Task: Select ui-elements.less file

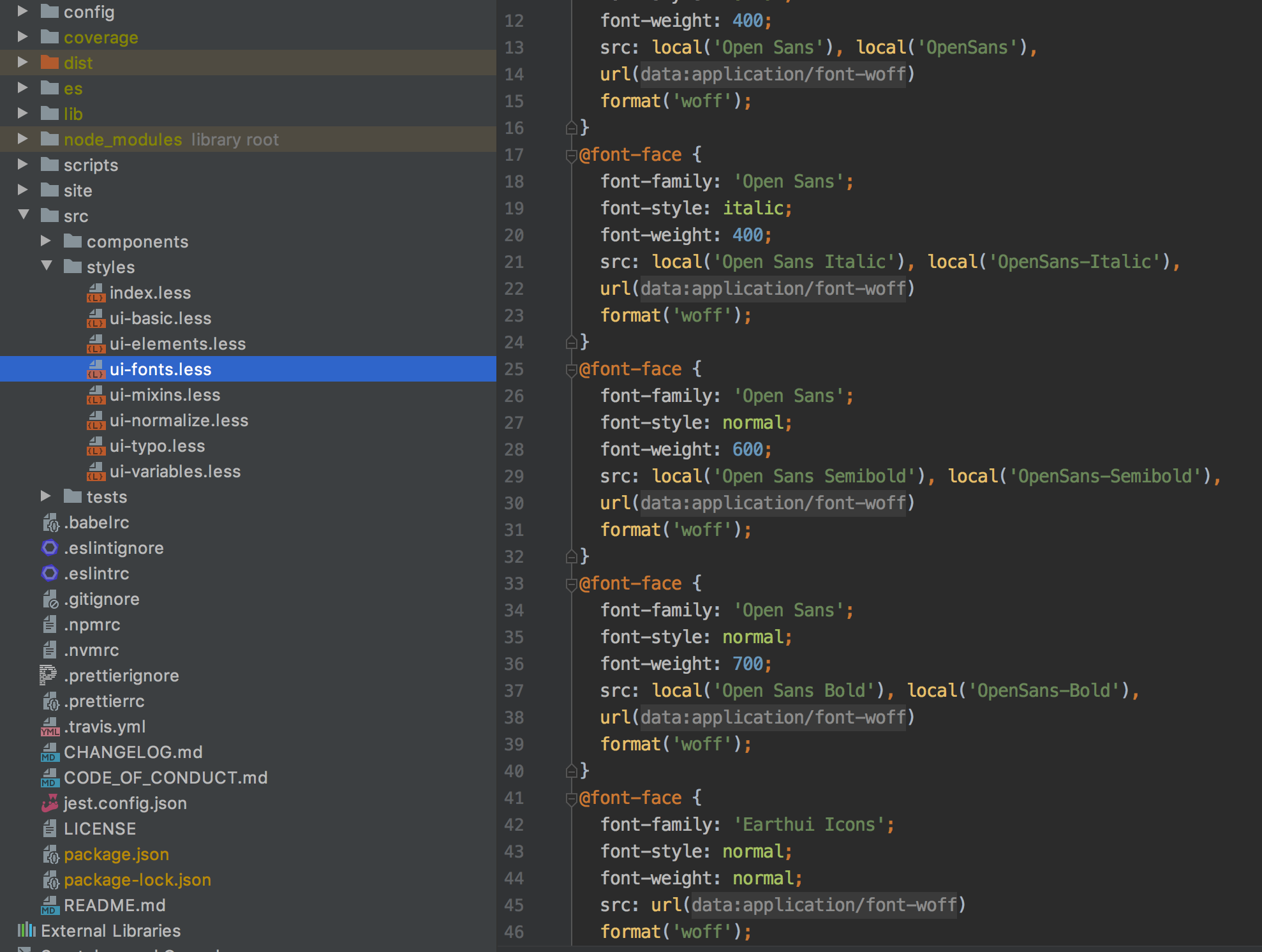Action: point(177,343)
